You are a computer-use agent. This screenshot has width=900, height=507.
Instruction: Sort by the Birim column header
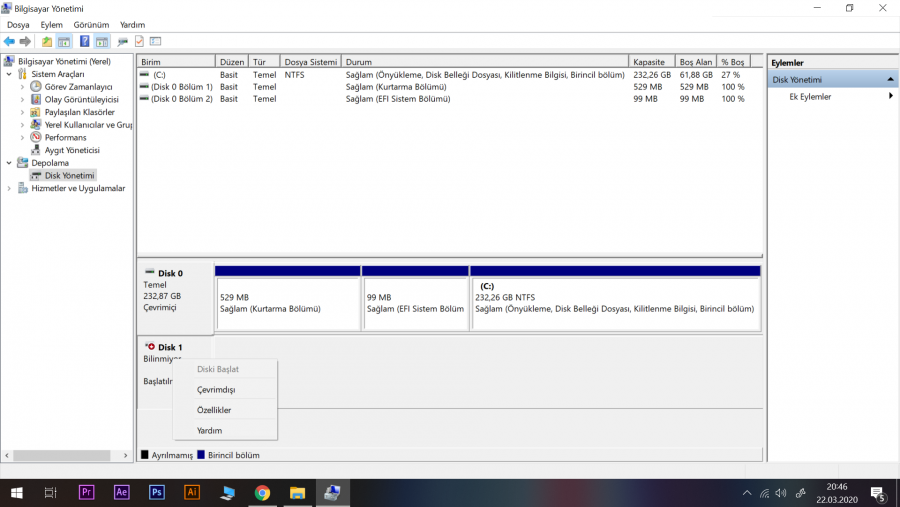[x=176, y=61]
